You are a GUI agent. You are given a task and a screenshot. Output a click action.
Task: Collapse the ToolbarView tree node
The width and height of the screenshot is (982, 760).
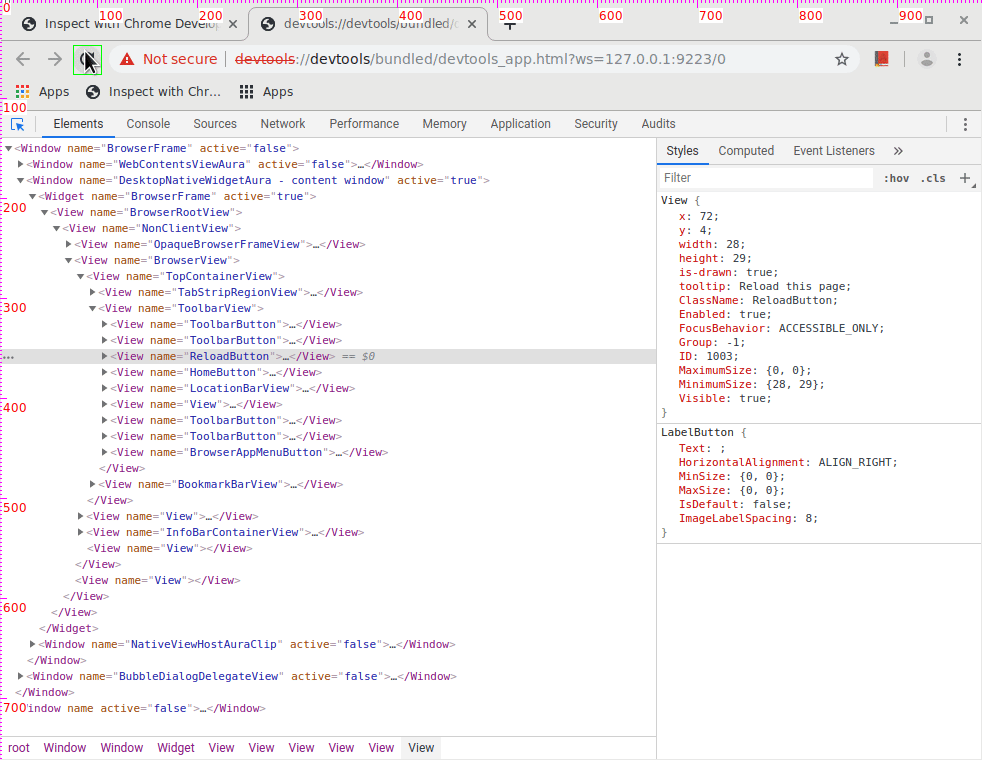pos(93,308)
